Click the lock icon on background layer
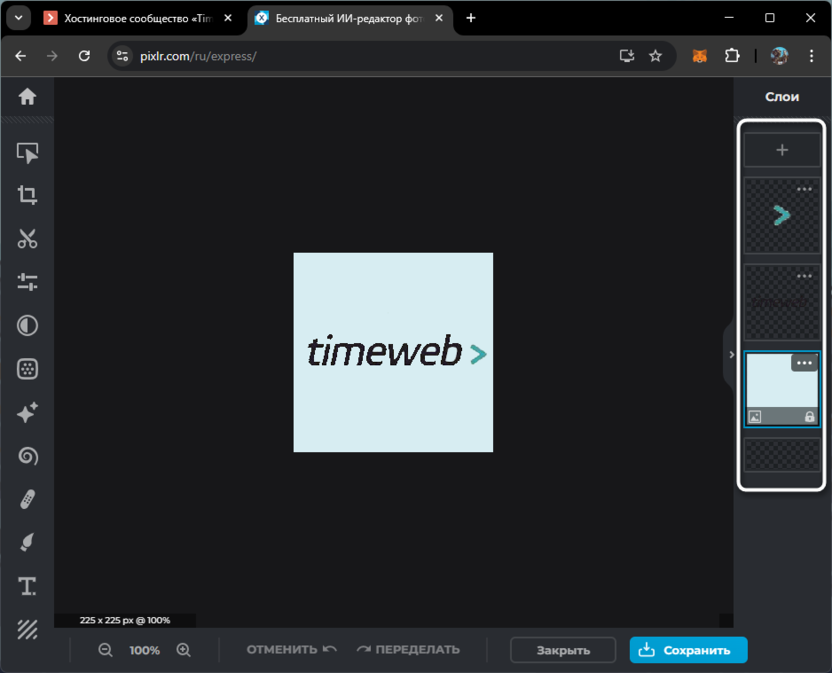832x673 pixels. [x=809, y=417]
